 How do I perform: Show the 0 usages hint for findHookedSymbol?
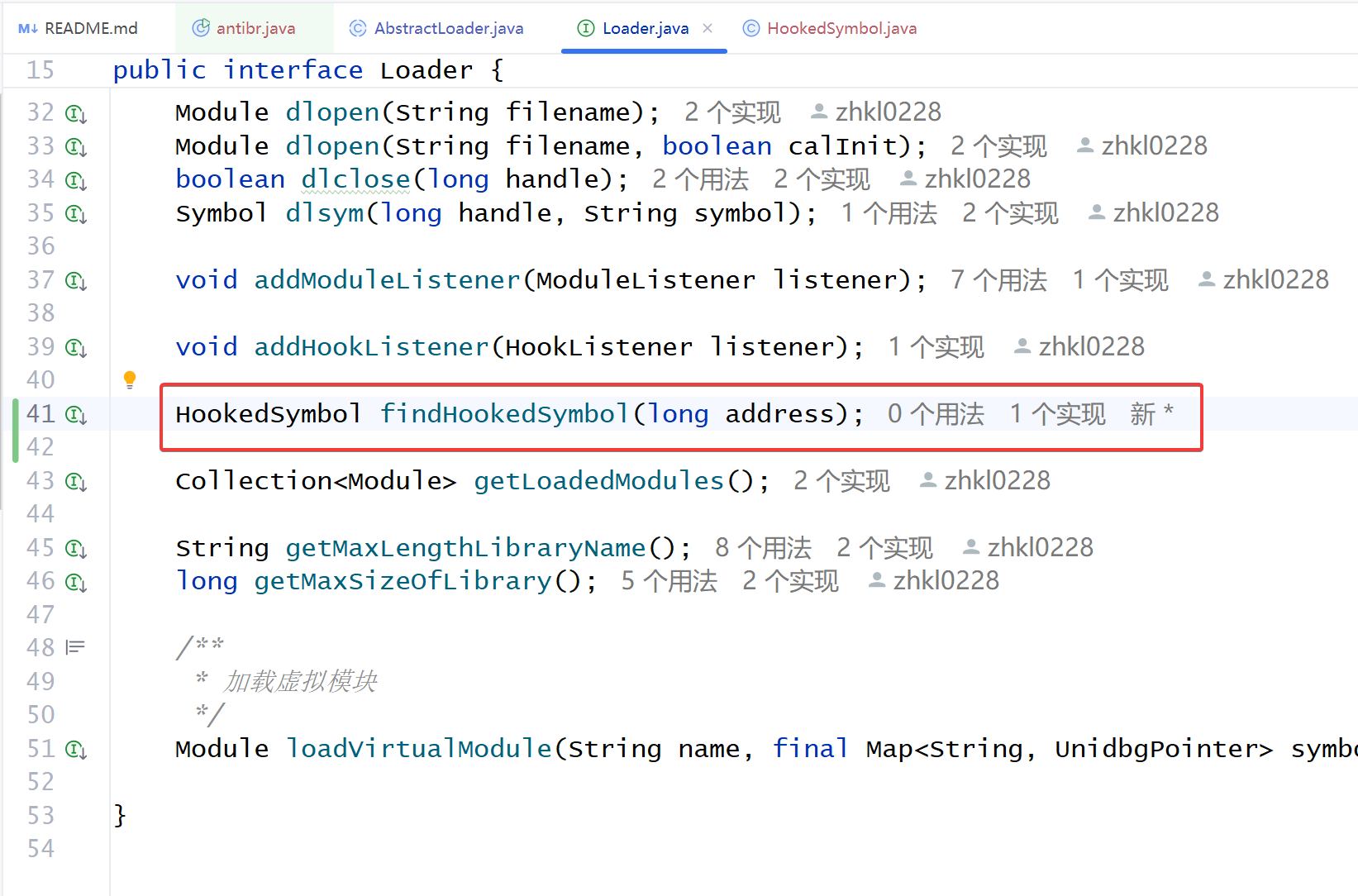(x=936, y=414)
